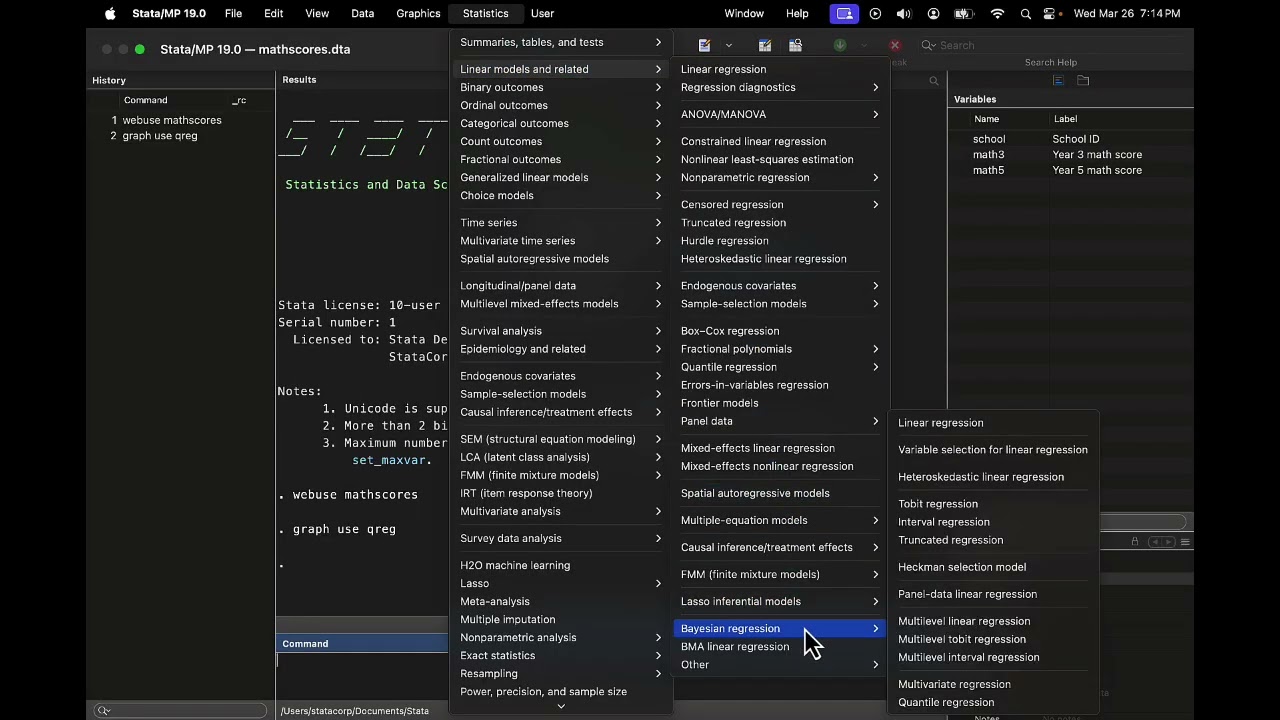Select the Variables view icon in sidebar

coord(1058,80)
